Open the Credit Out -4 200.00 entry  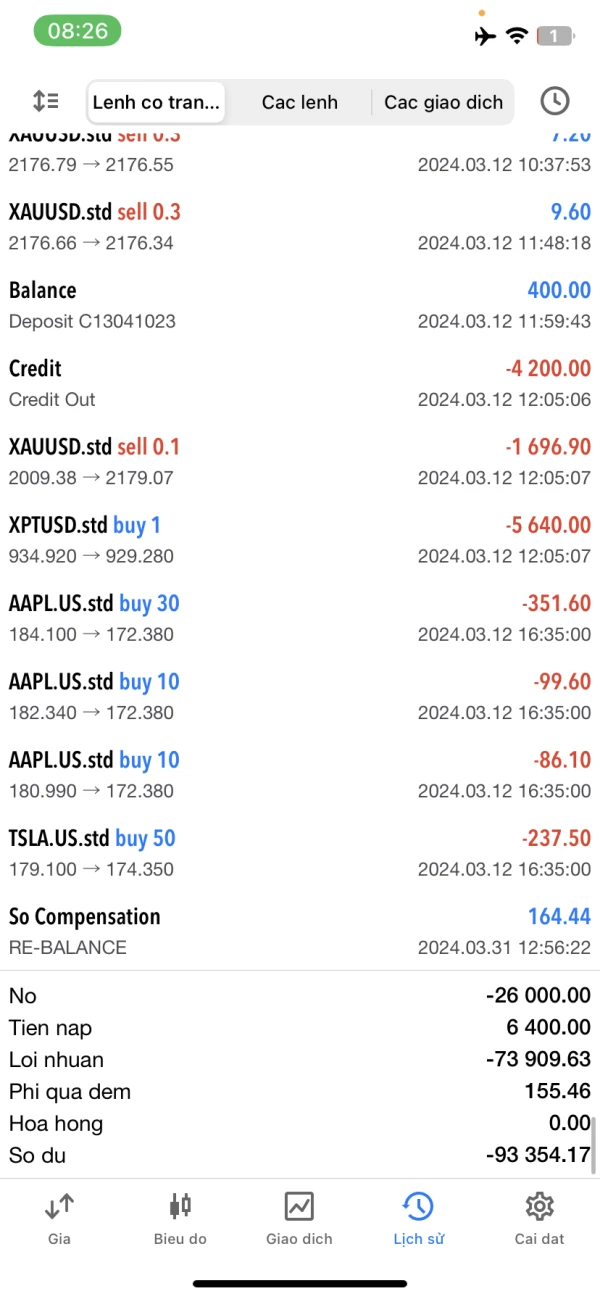[300, 383]
